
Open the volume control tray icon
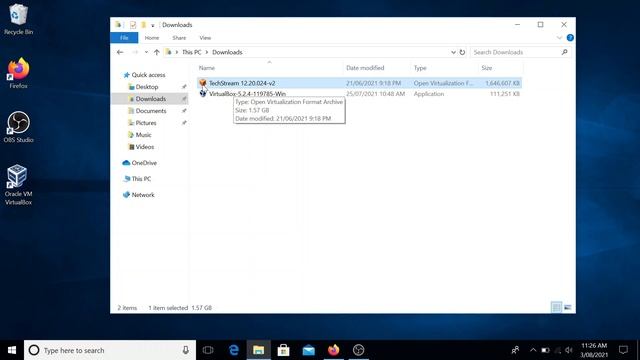click(569, 350)
